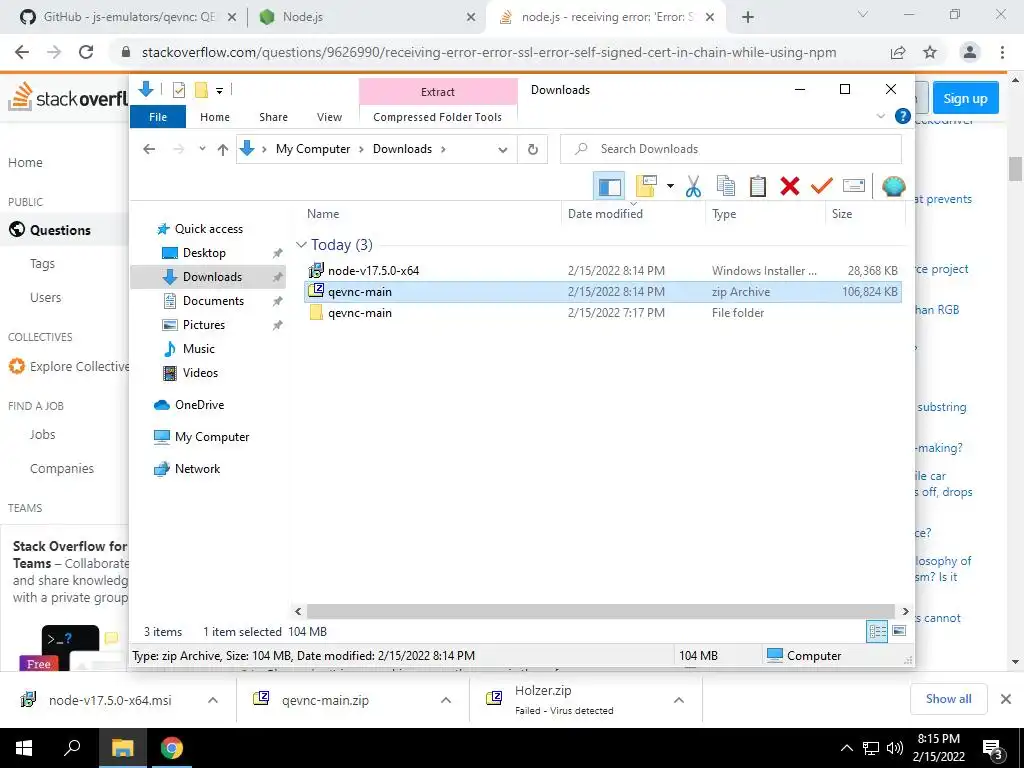Click the Chrome share page icon

tap(898, 52)
